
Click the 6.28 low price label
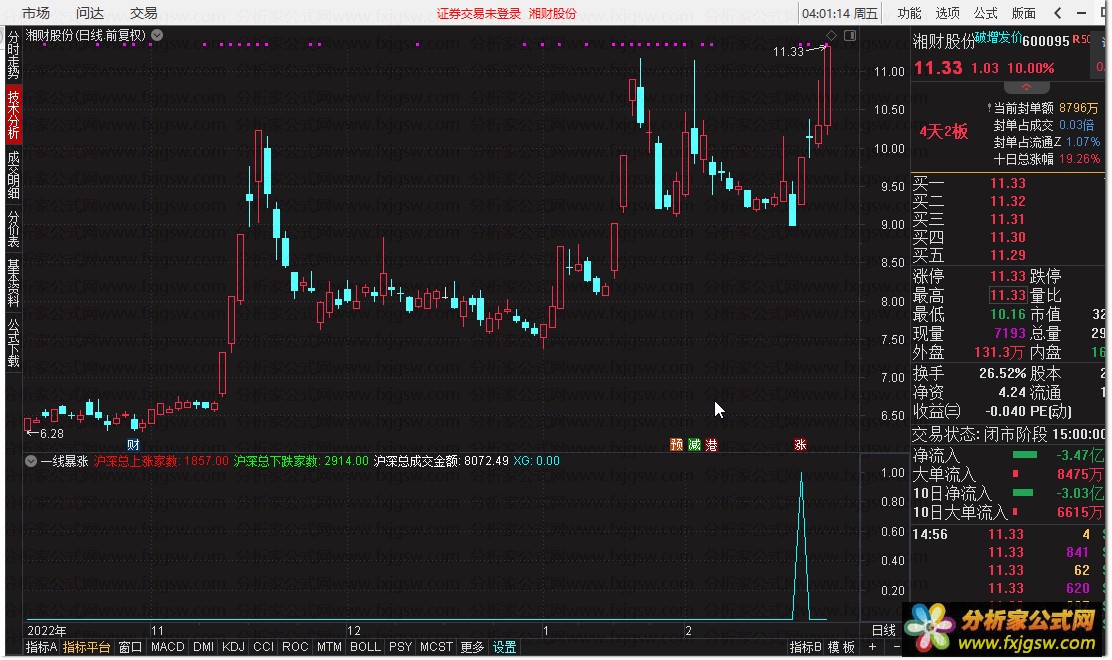[52, 434]
